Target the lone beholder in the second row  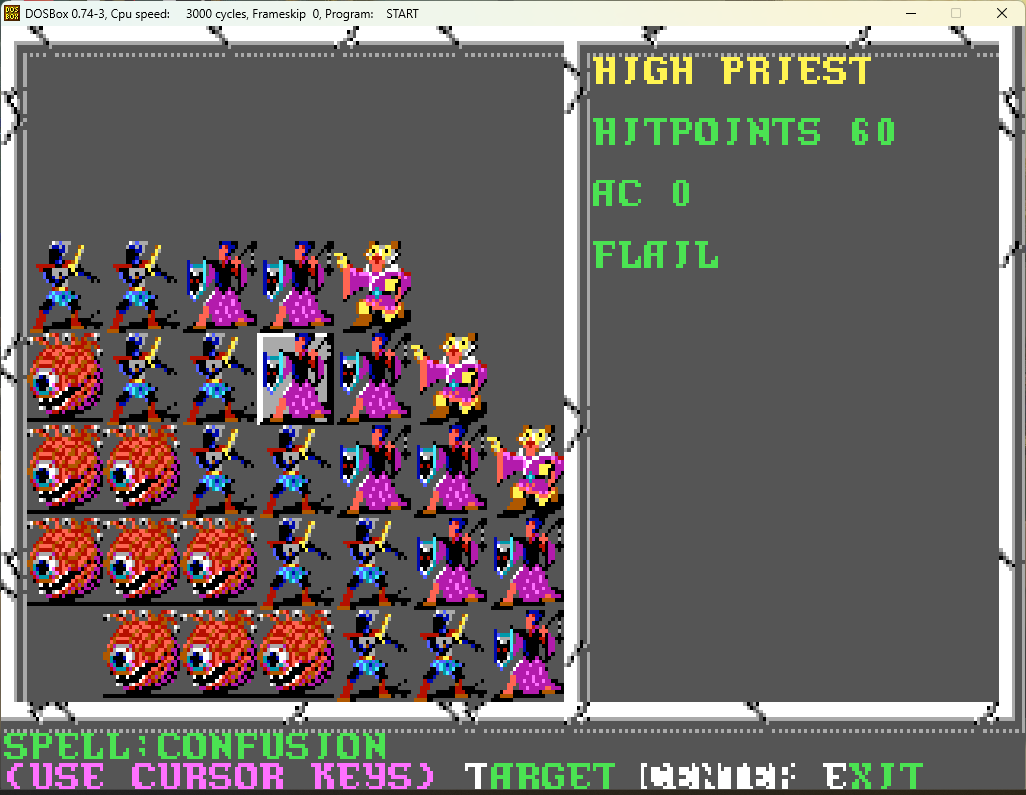65,378
